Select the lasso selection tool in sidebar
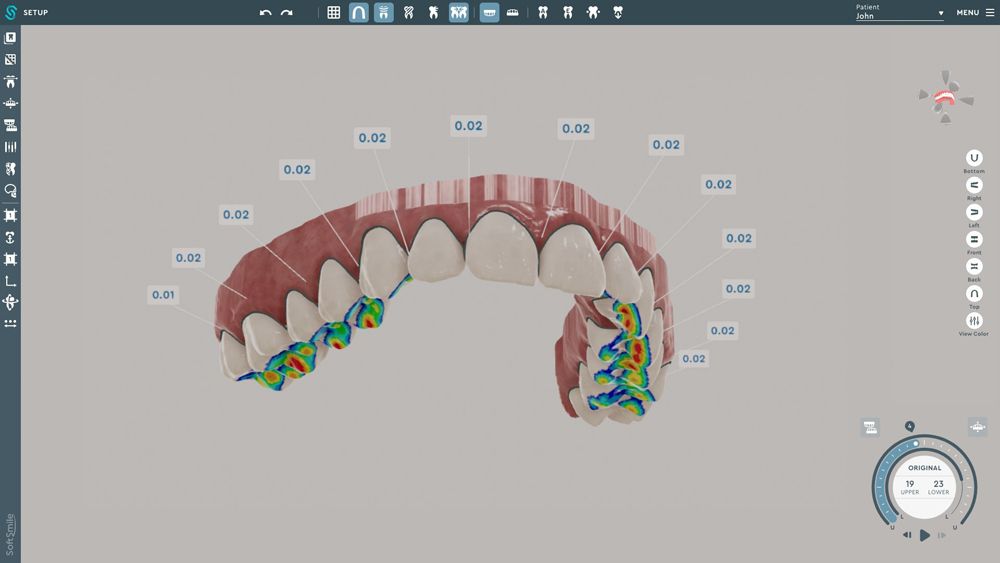1000x563 pixels. [x=10, y=190]
